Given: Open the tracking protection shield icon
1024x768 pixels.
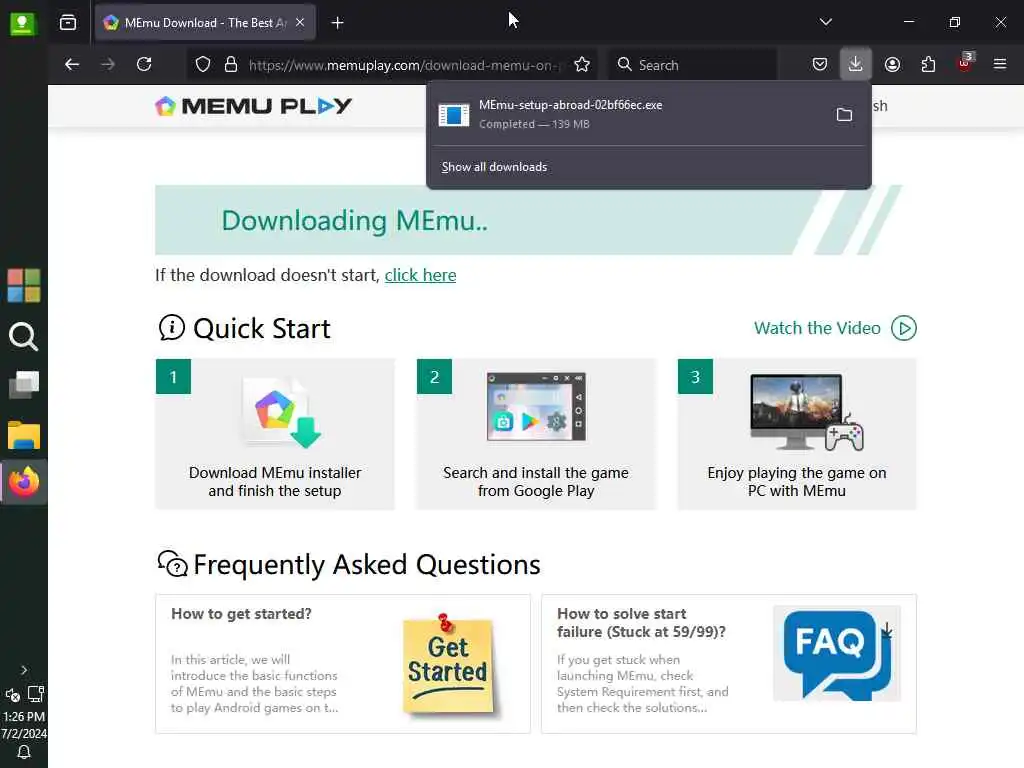Looking at the screenshot, I should (203, 65).
